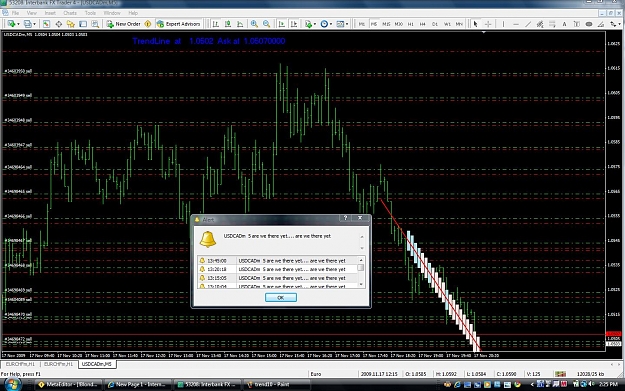
Task: Open the Profiles toolbar icon
Action: coord(27,24)
